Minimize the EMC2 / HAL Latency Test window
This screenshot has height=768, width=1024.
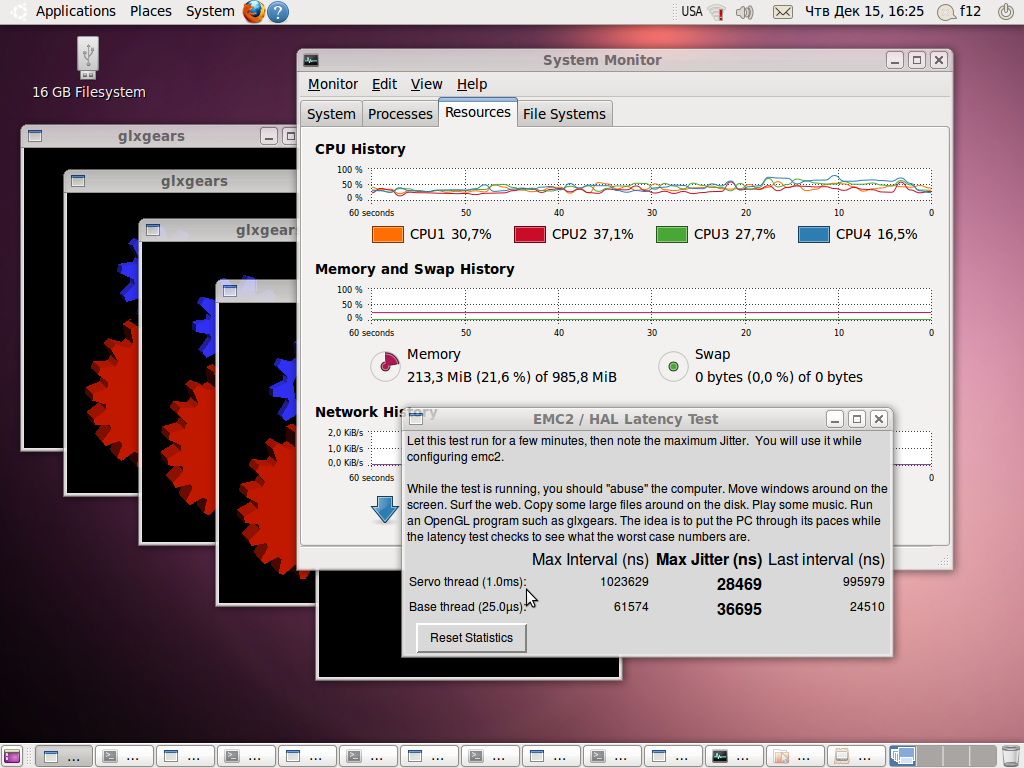(x=835, y=419)
